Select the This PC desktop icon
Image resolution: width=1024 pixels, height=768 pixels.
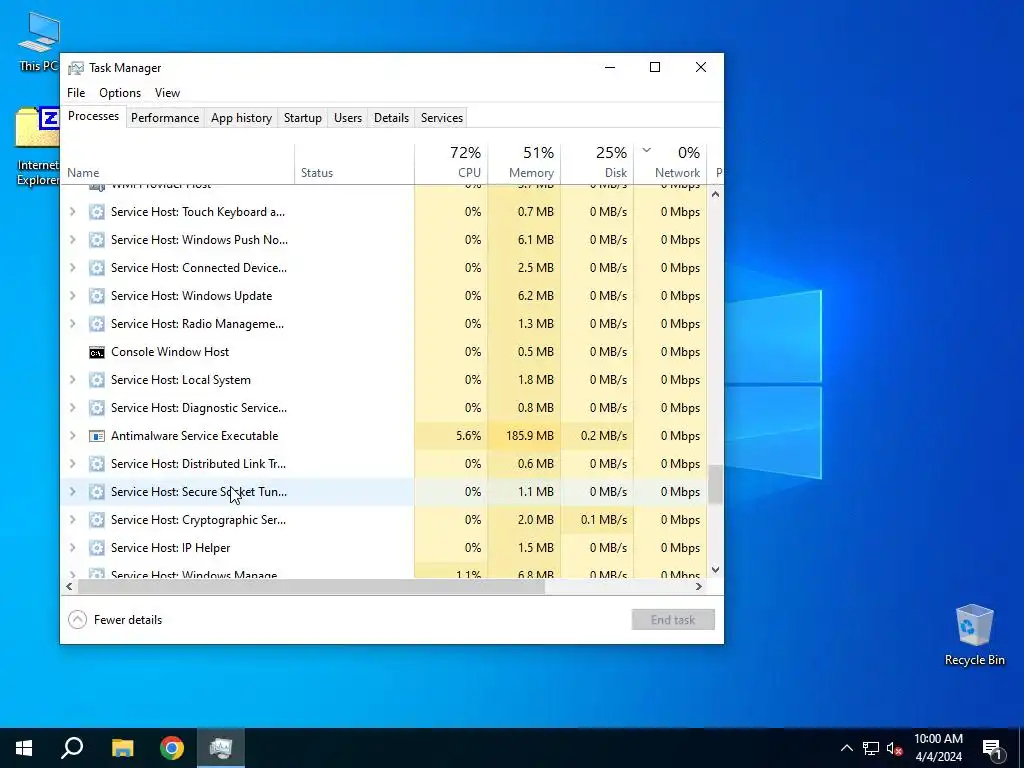click(x=38, y=40)
